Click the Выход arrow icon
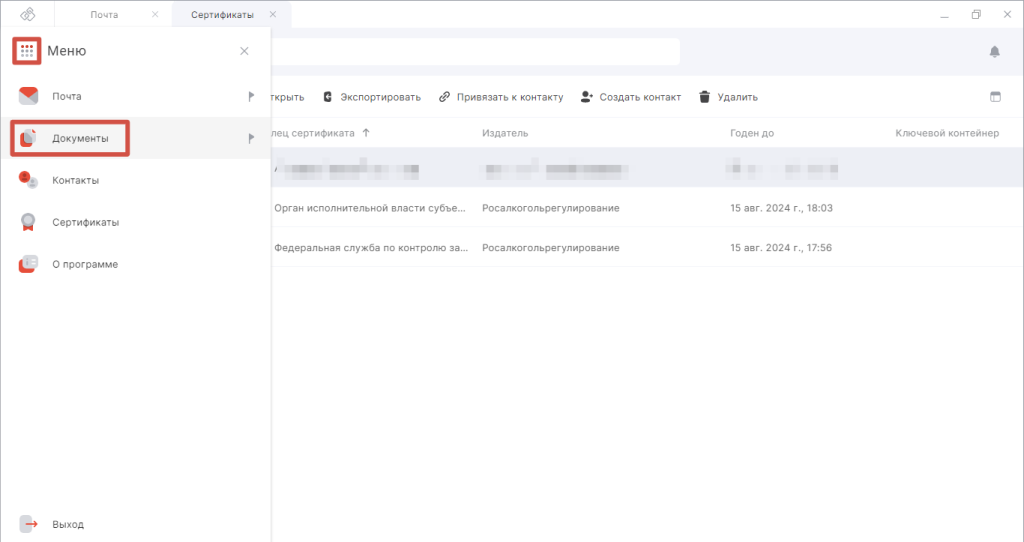This screenshot has height=542, width=1024. pyautogui.click(x=28, y=524)
